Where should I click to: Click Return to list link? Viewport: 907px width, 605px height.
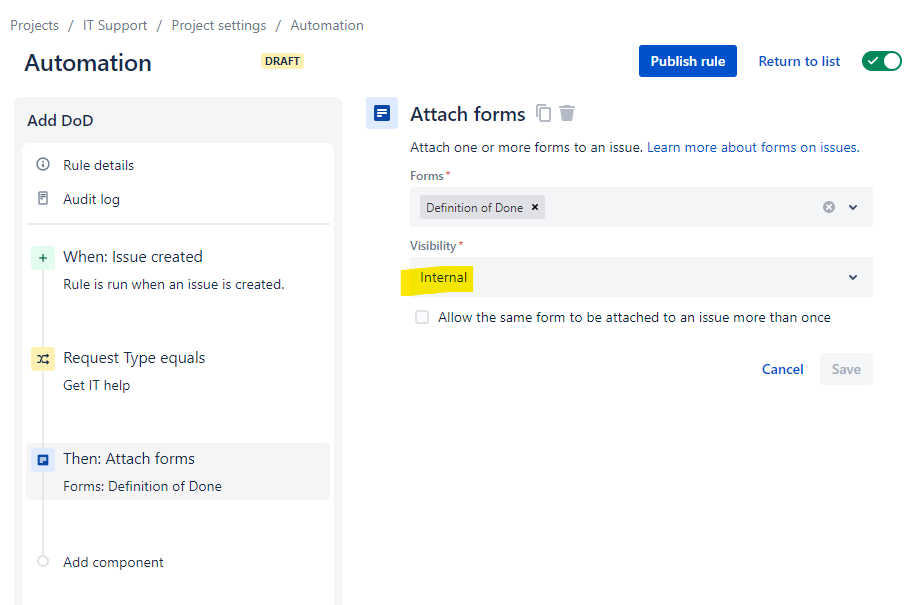(x=799, y=61)
